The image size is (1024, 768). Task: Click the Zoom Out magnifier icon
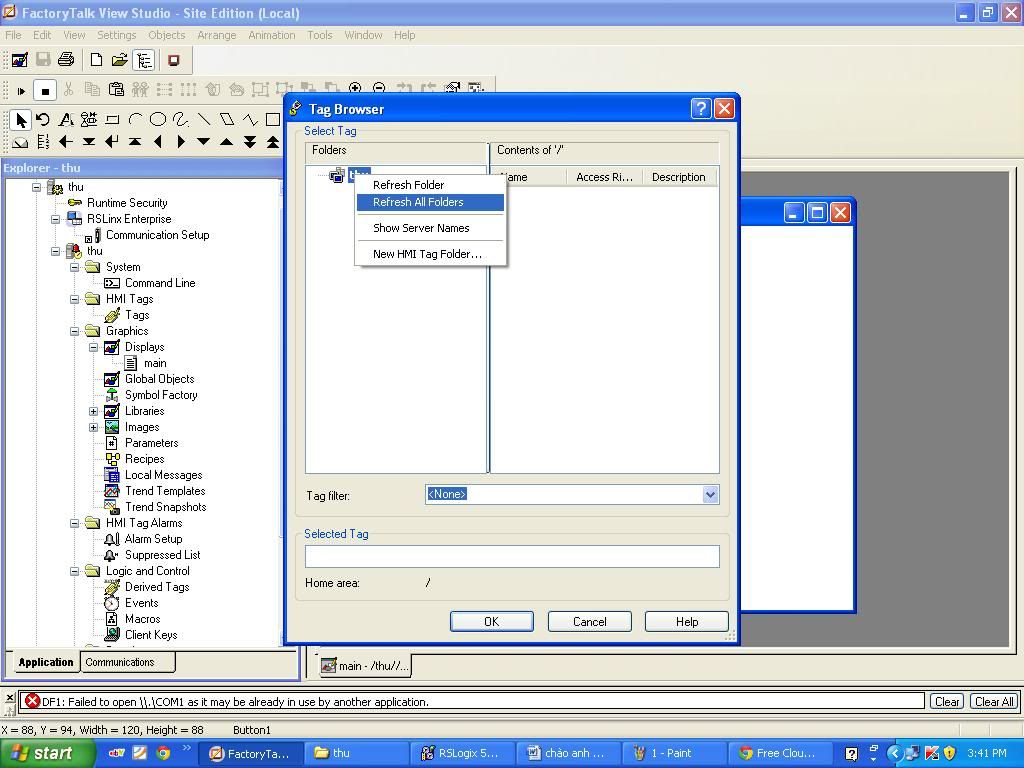tap(379, 88)
